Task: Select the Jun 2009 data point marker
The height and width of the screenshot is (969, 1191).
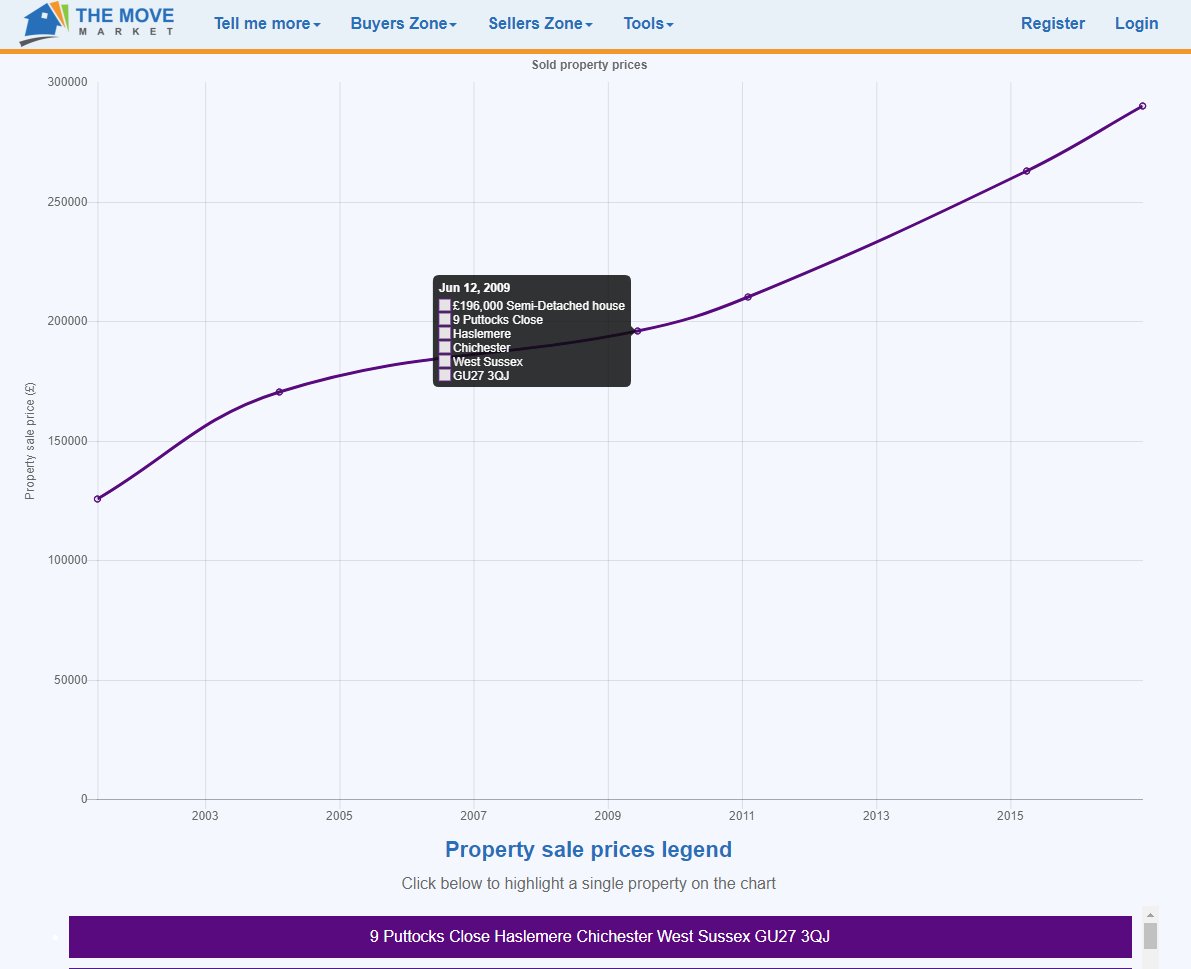Action: pos(637,330)
